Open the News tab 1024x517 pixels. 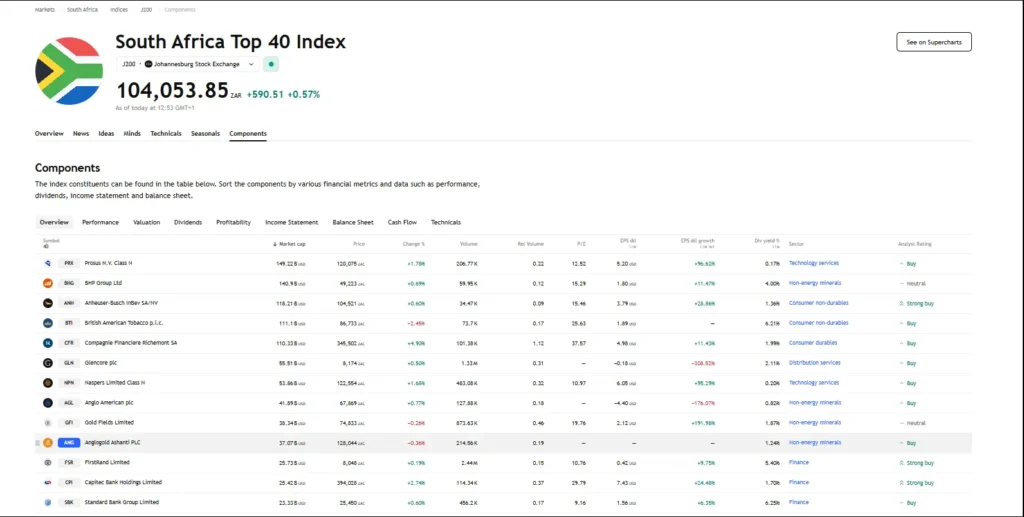pos(81,133)
